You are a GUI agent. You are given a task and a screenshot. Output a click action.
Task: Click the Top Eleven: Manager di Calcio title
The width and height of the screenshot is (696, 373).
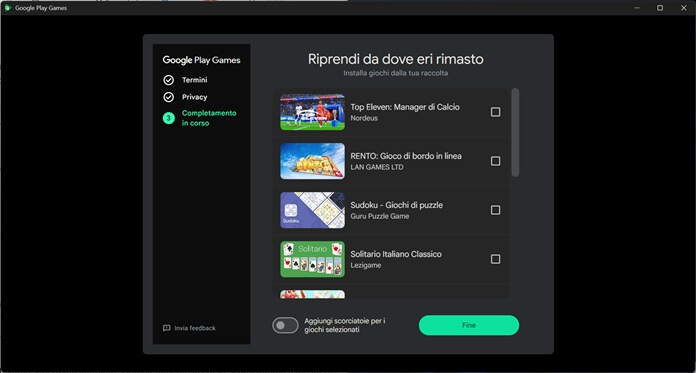pos(405,107)
